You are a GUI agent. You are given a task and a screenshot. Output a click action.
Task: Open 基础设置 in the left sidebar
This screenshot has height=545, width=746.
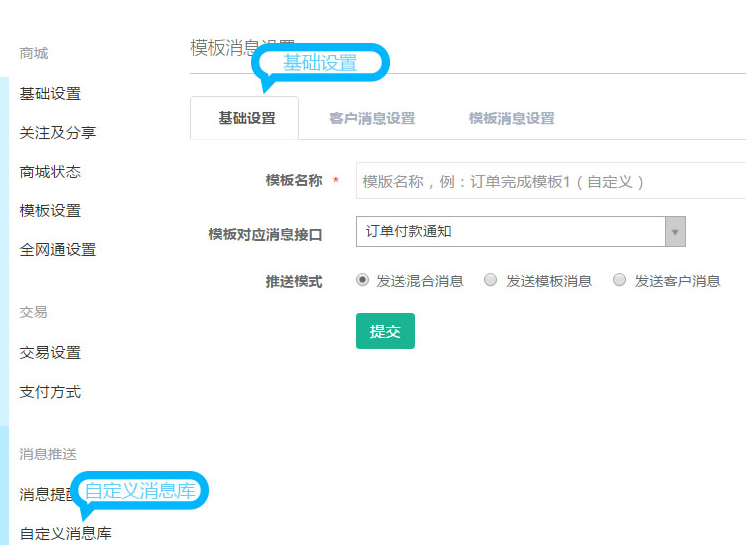coord(50,94)
